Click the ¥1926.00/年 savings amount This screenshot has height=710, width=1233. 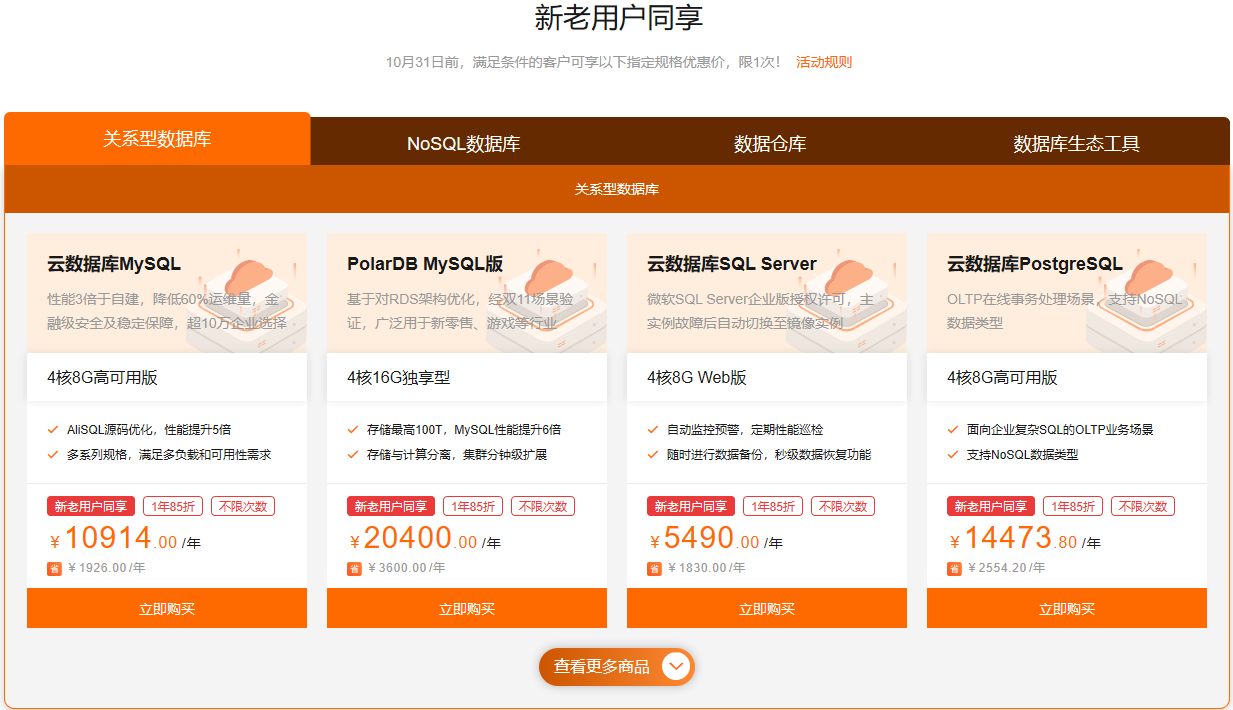click(107, 568)
